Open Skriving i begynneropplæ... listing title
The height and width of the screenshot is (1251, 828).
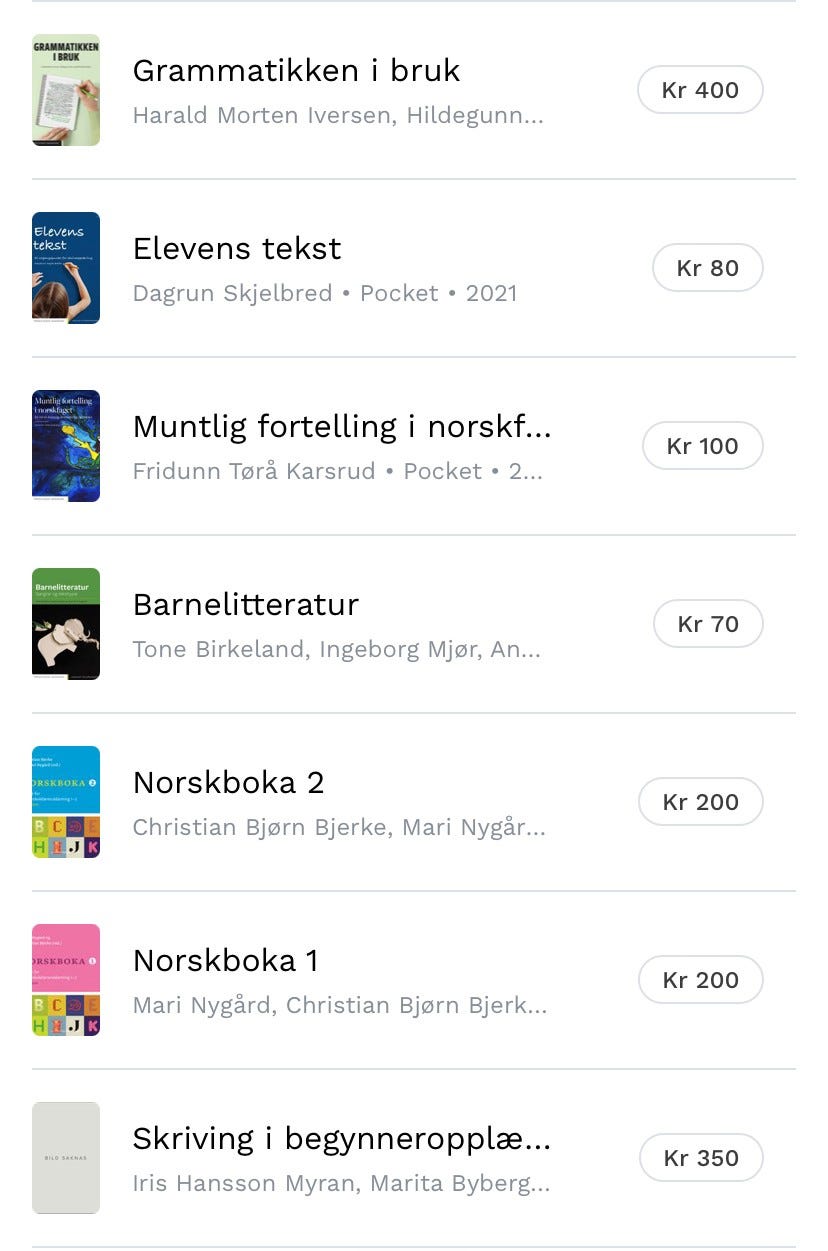tap(342, 1139)
